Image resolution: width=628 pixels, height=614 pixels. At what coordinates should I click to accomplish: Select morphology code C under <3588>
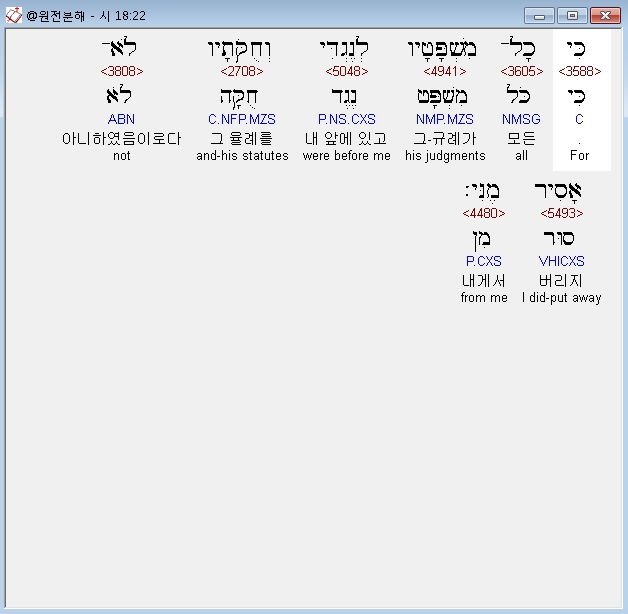579,119
